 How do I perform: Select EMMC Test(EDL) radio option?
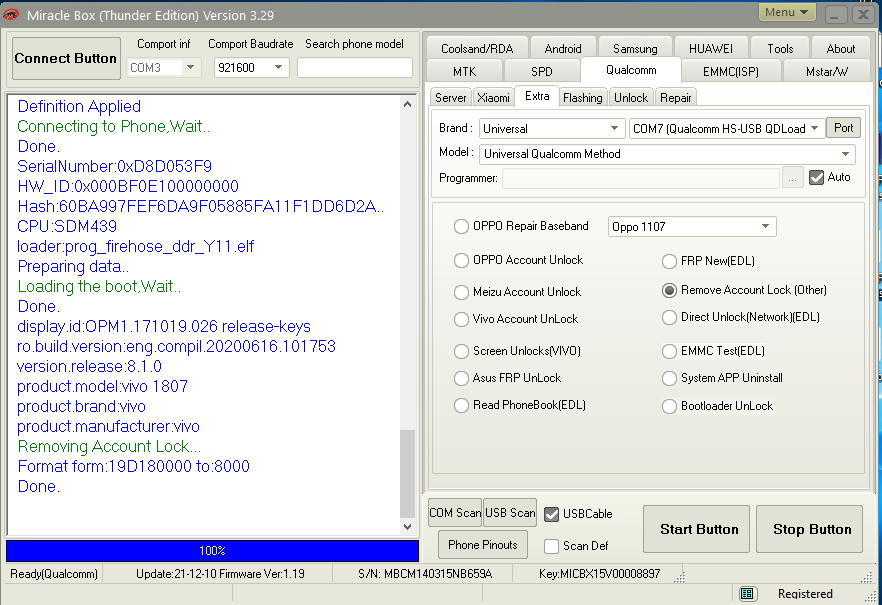coord(669,351)
